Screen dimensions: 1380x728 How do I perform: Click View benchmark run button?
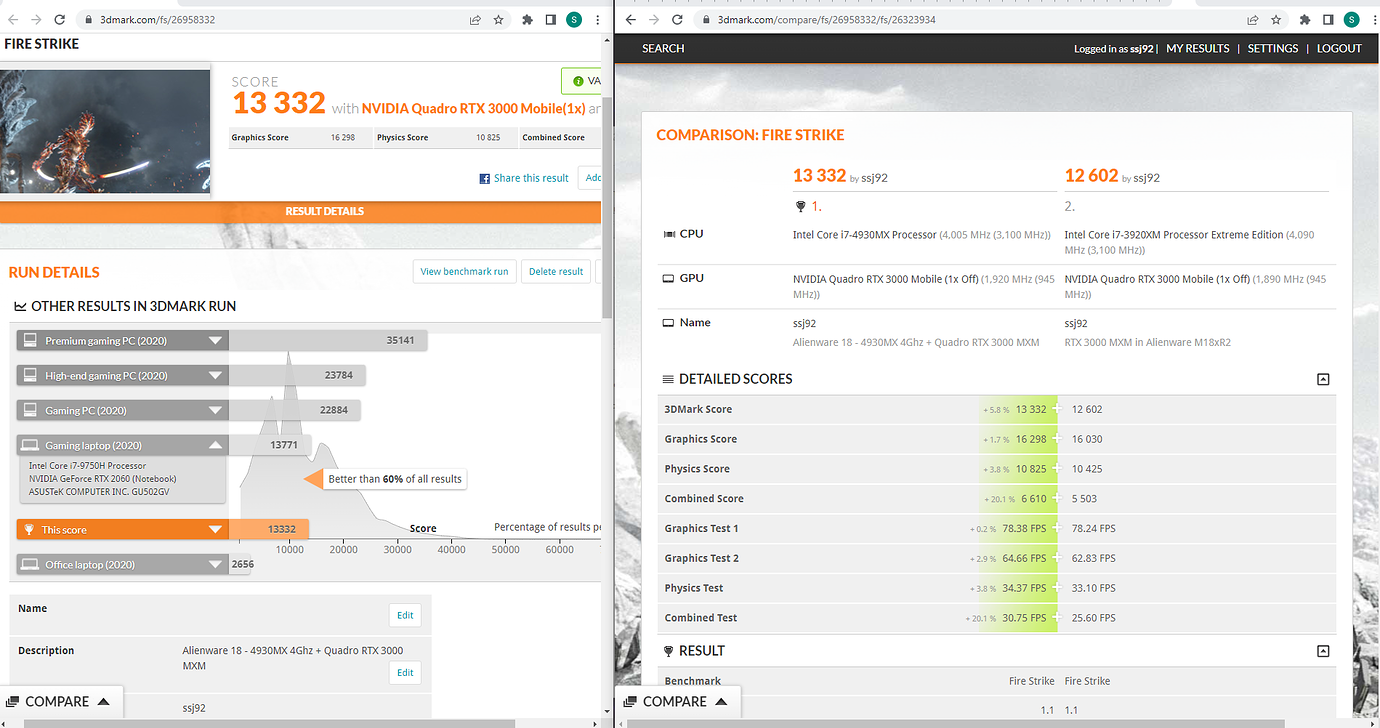pyautogui.click(x=464, y=271)
